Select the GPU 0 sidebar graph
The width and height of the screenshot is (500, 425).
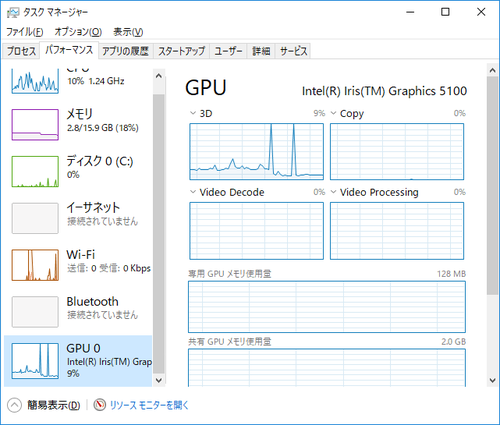tap(35, 361)
